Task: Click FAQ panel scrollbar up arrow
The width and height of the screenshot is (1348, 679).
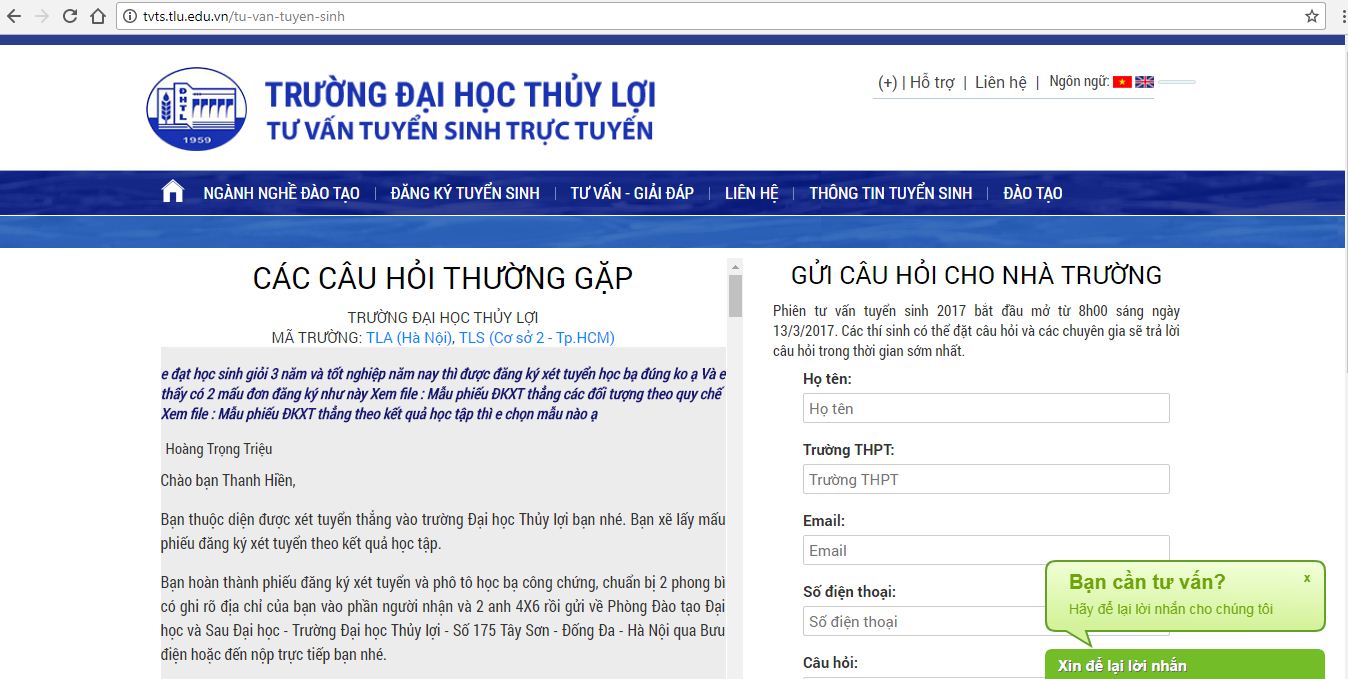Action: (x=735, y=267)
